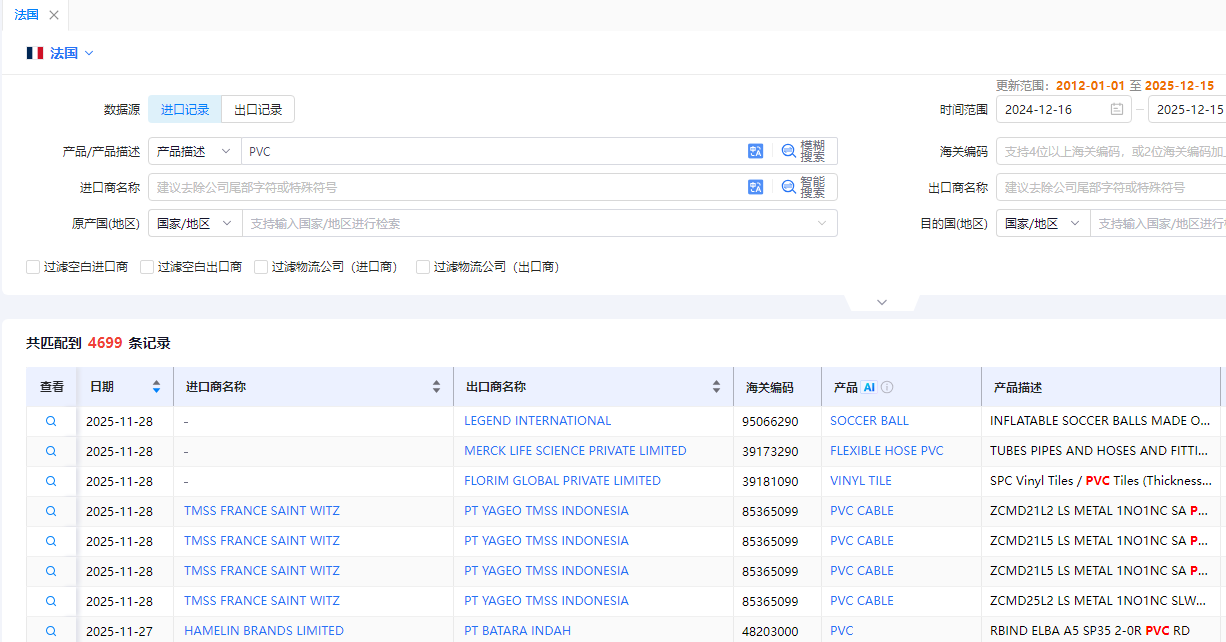
Task: Select import records tab
Action: (185, 110)
